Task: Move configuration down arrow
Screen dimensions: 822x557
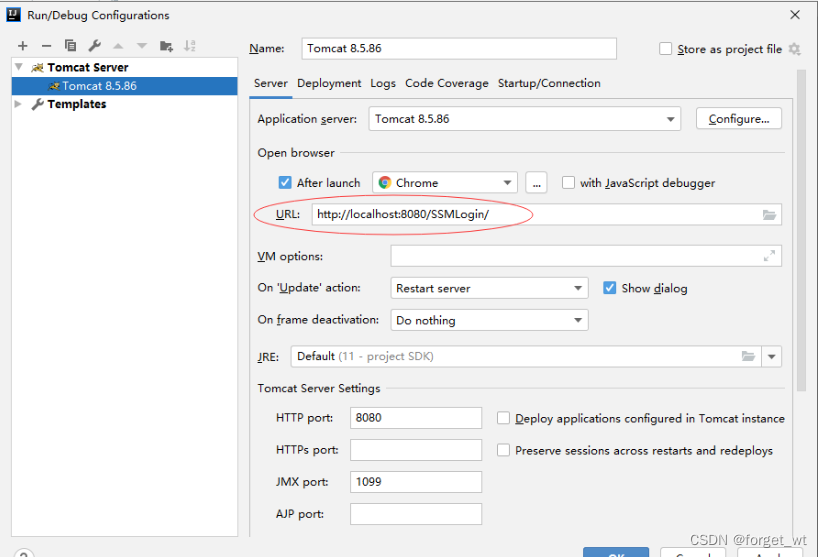Action: tap(142, 46)
